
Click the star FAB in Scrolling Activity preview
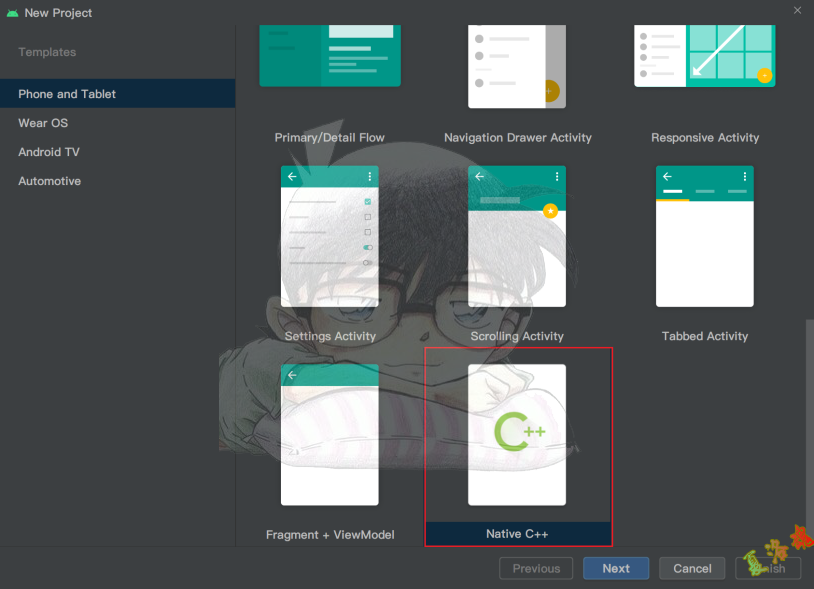[549, 211]
